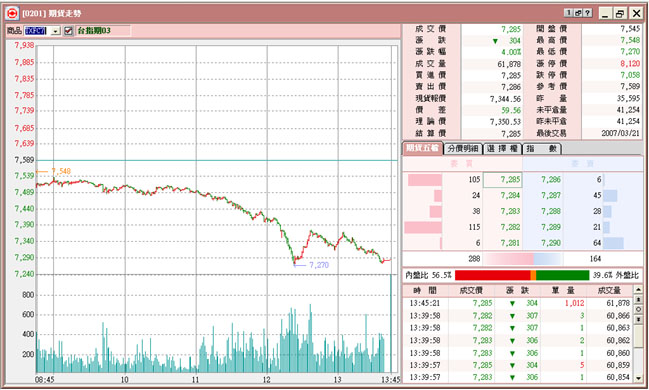Click the circle icon in trade list scrollbar
The image size is (649, 390).
click(x=638, y=309)
